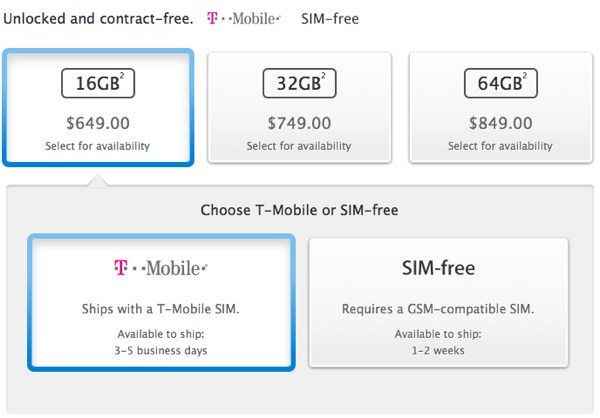
Task: Click the 64GB capacity badge
Action: coord(501,83)
